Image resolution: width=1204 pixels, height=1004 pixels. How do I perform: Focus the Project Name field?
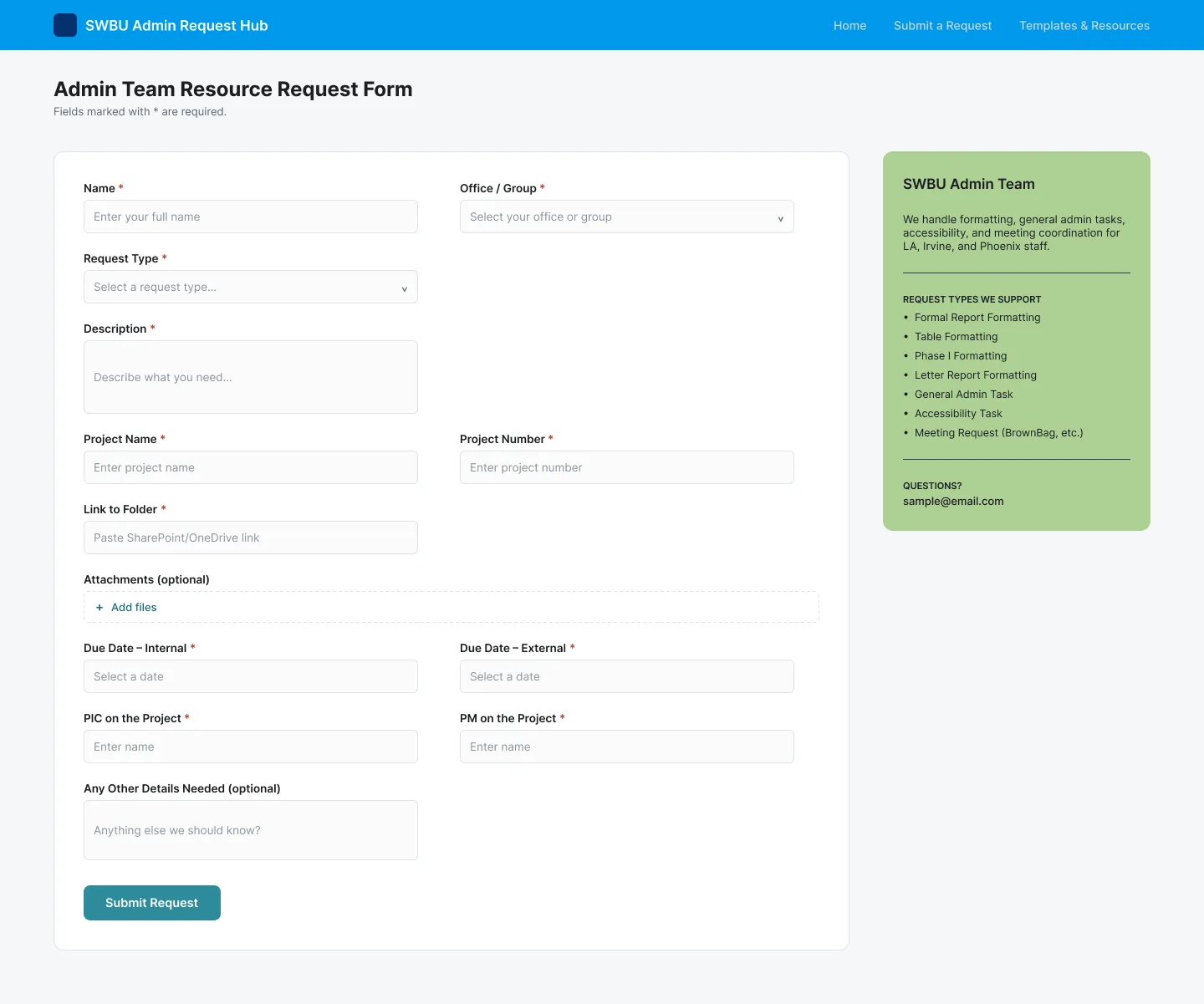(251, 467)
